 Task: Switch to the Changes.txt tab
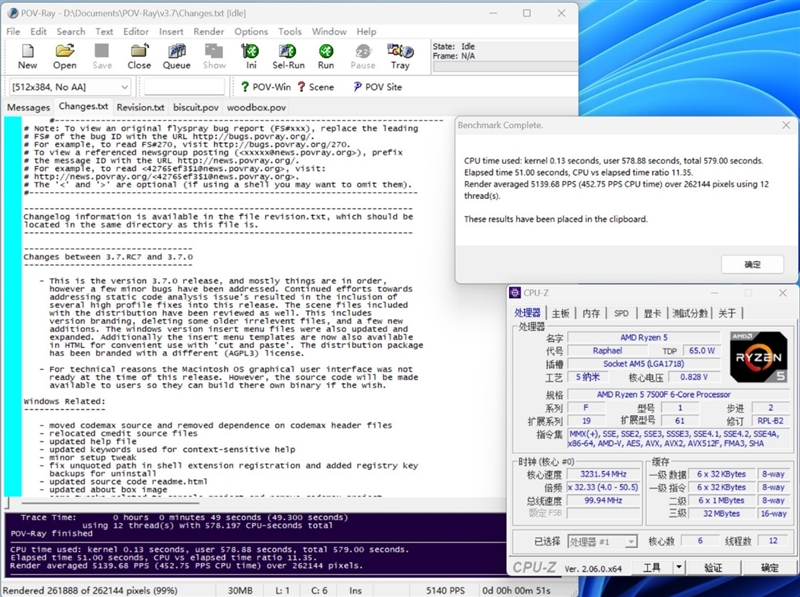83,107
